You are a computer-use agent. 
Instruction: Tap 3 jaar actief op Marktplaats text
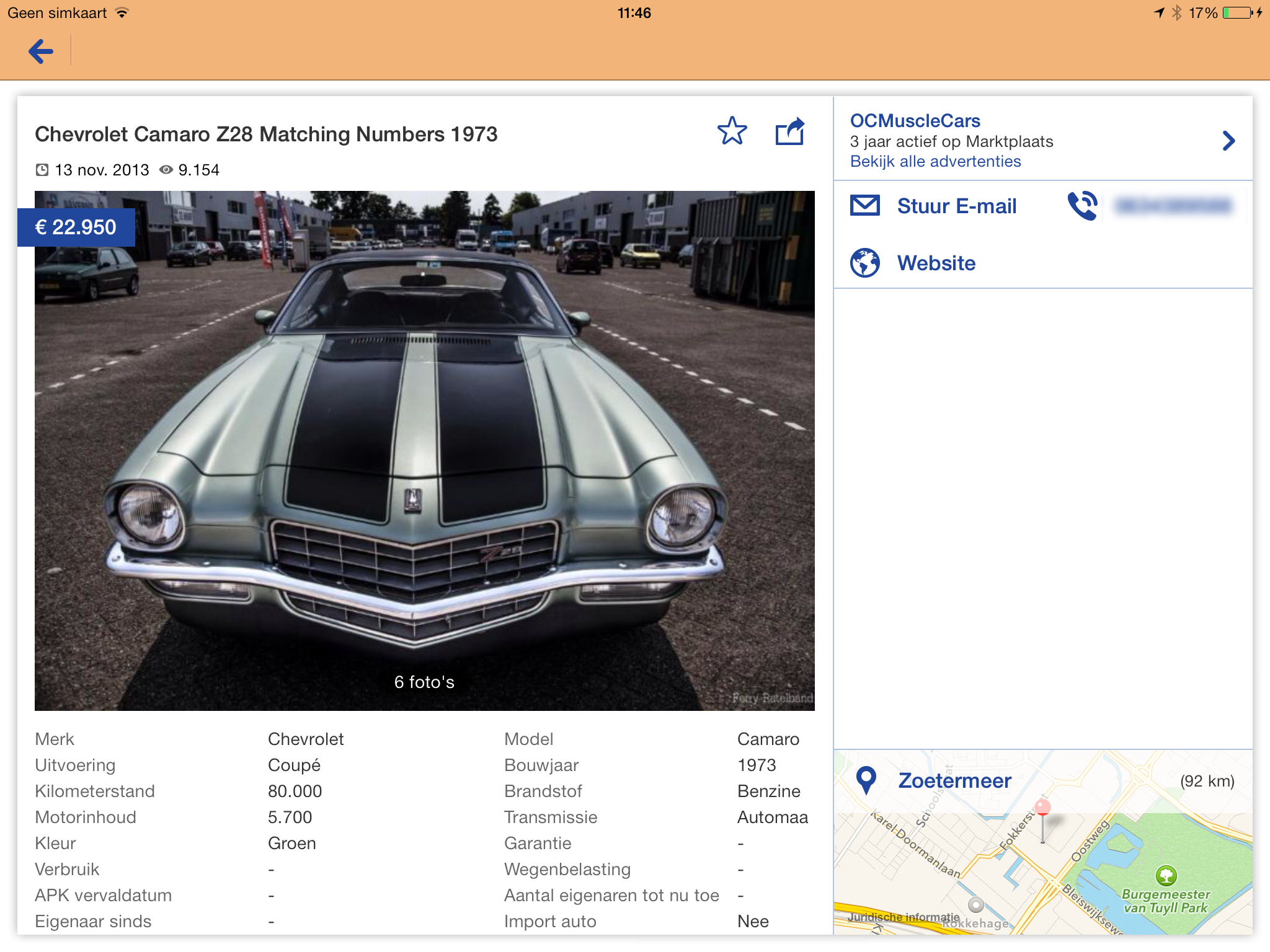[951, 141]
